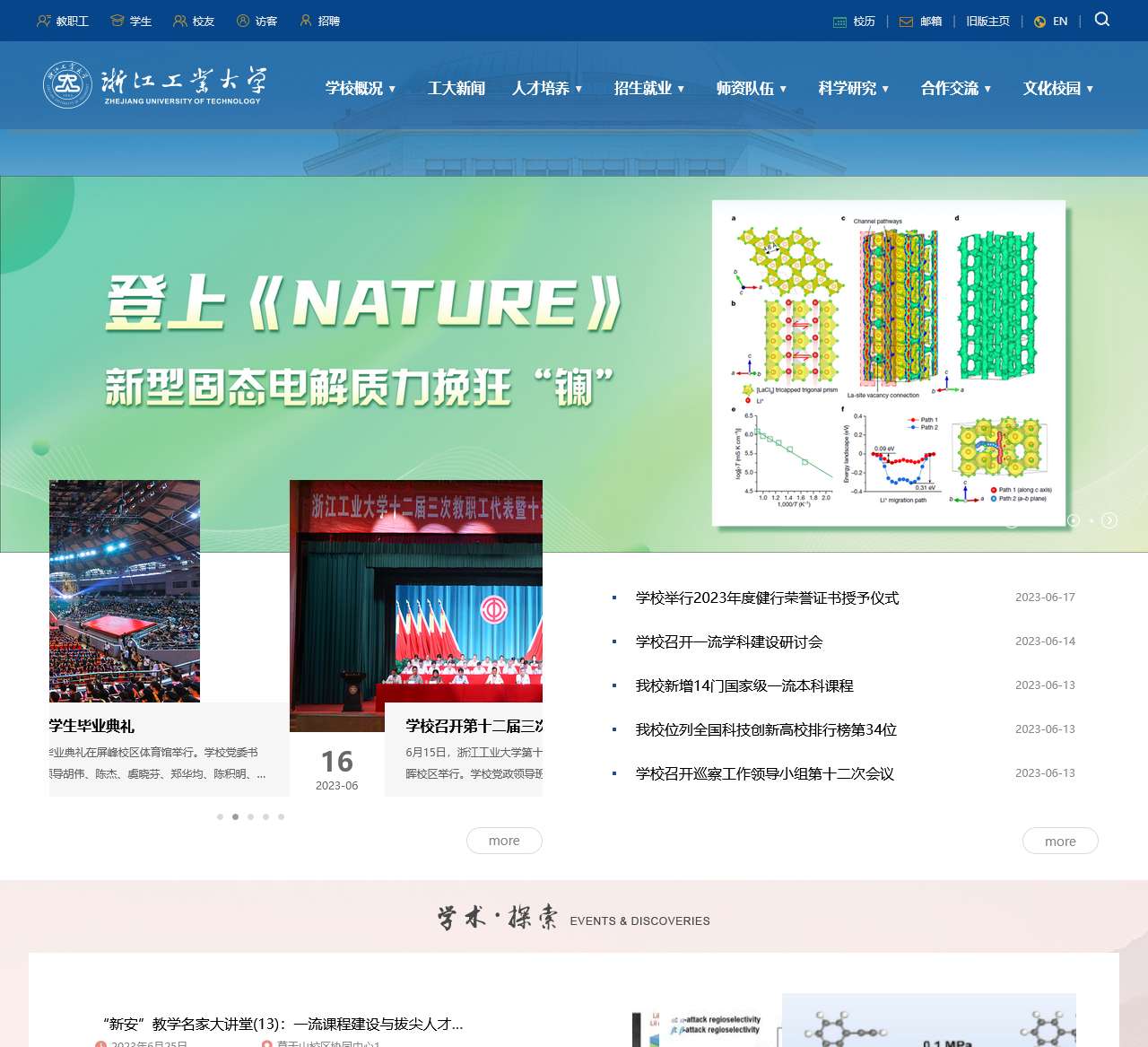
Task: Select the third news carousel dot
Action: click(250, 816)
